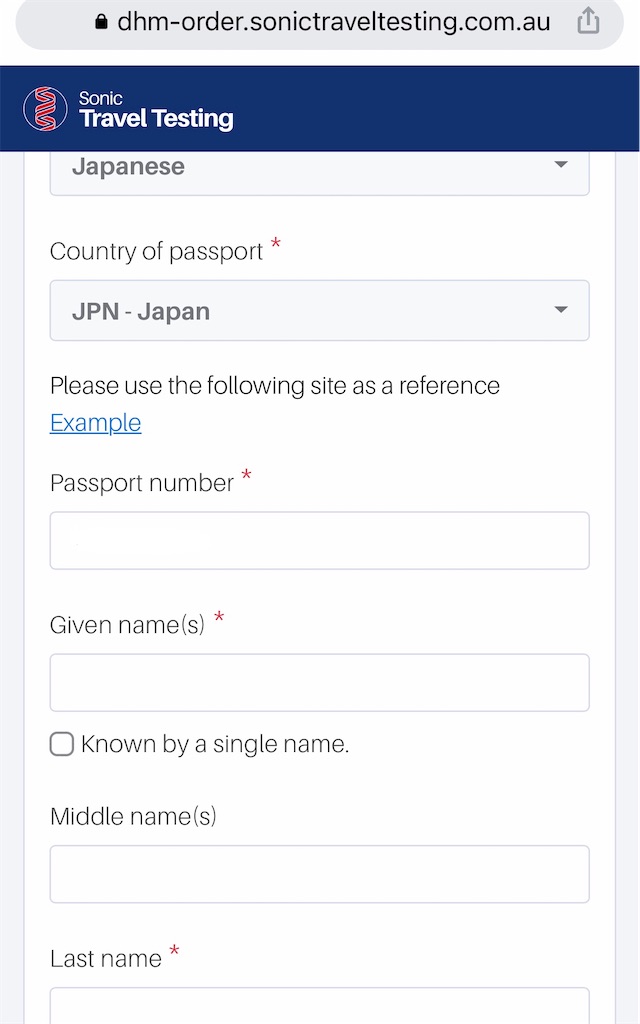640x1024 pixels.
Task: Expand Country of passport dropdown arrow
Action: pos(561,310)
